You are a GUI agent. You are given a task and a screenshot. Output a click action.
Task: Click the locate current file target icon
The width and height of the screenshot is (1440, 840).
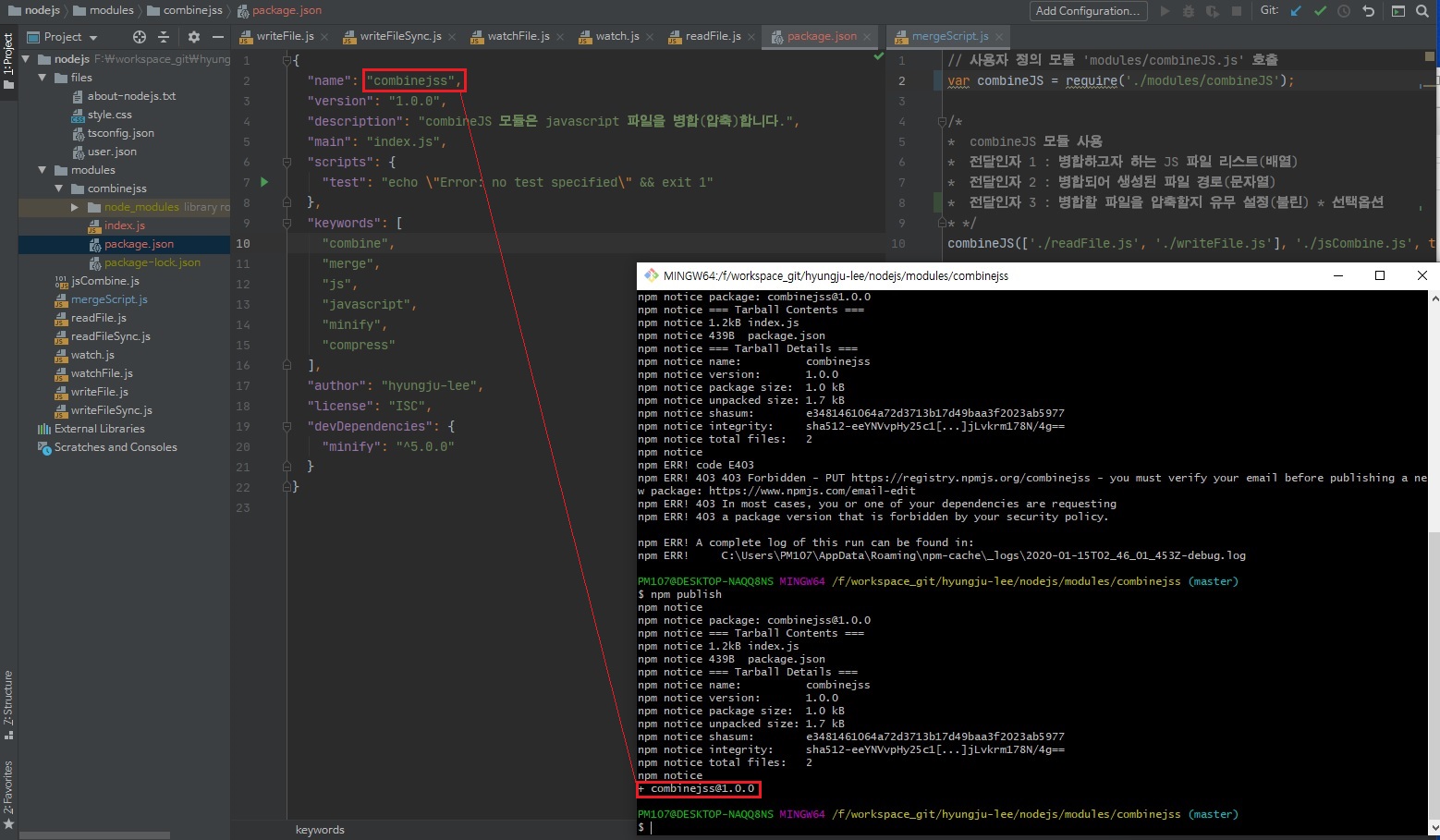pyautogui.click(x=140, y=37)
